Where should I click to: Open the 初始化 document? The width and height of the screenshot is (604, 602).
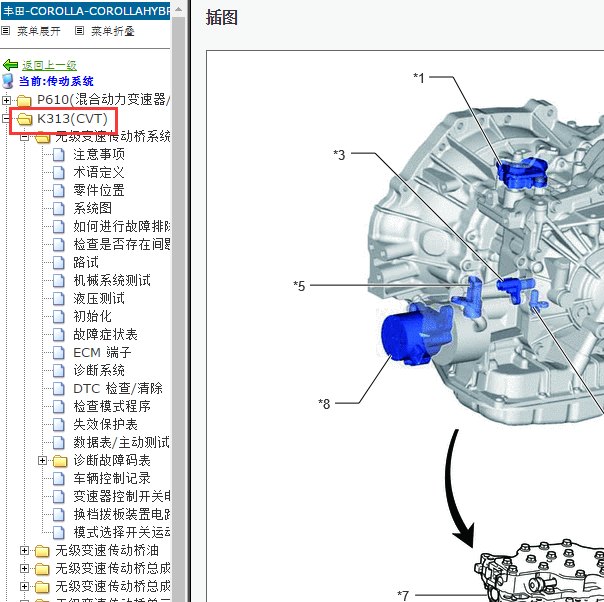[x=92, y=317]
